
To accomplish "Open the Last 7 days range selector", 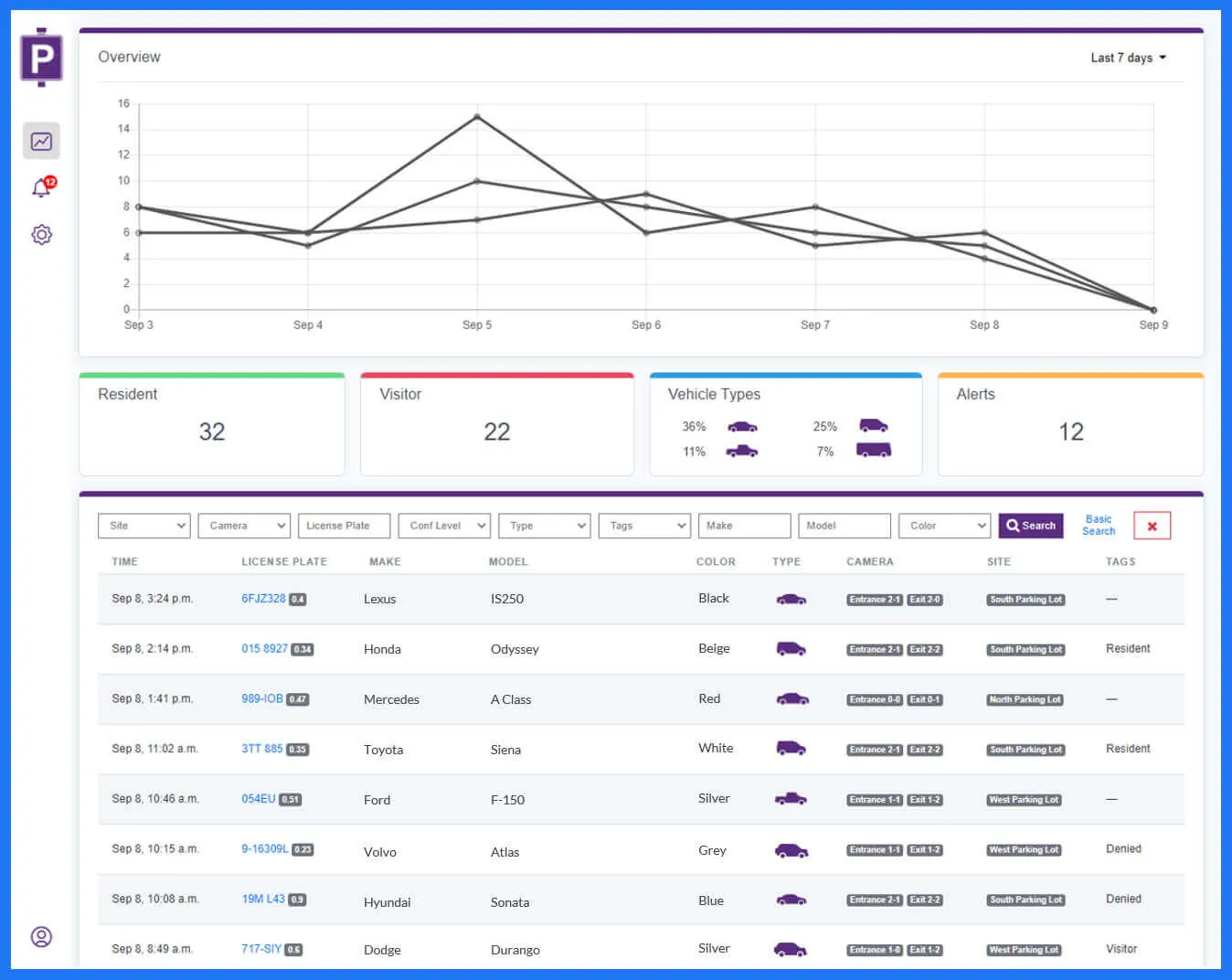I will (x=1128, y=57).
